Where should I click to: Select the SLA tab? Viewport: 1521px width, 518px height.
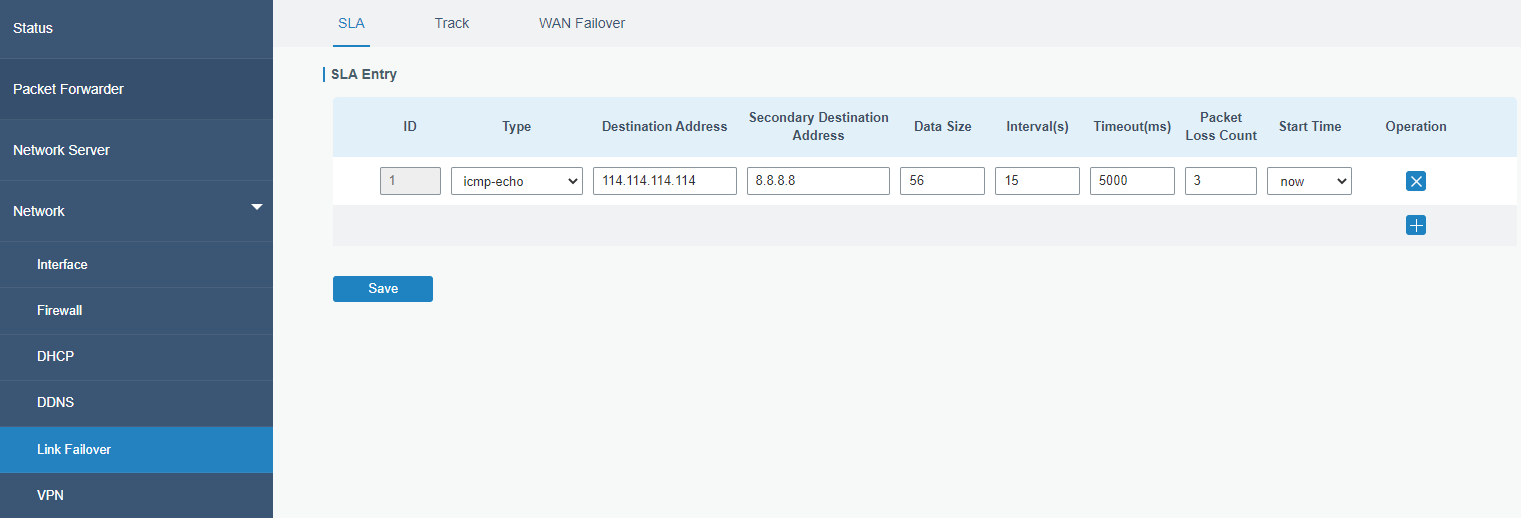coord(351,23)
